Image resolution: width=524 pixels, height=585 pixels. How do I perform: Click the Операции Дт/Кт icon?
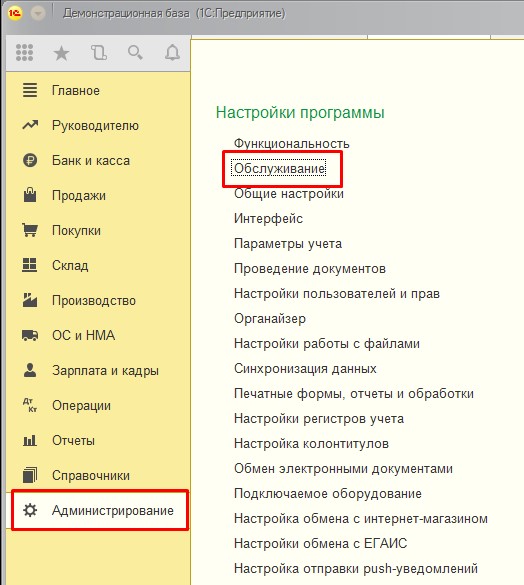tap(30, 405)
